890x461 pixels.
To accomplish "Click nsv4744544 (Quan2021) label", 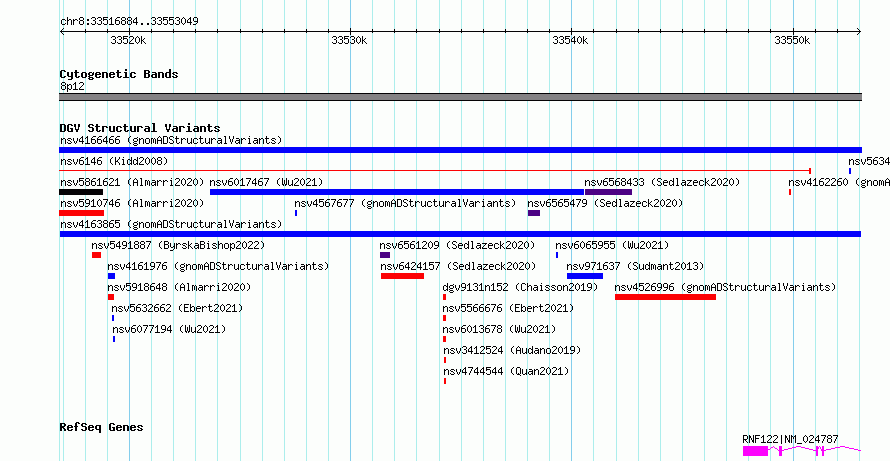I will pos(506,371).
